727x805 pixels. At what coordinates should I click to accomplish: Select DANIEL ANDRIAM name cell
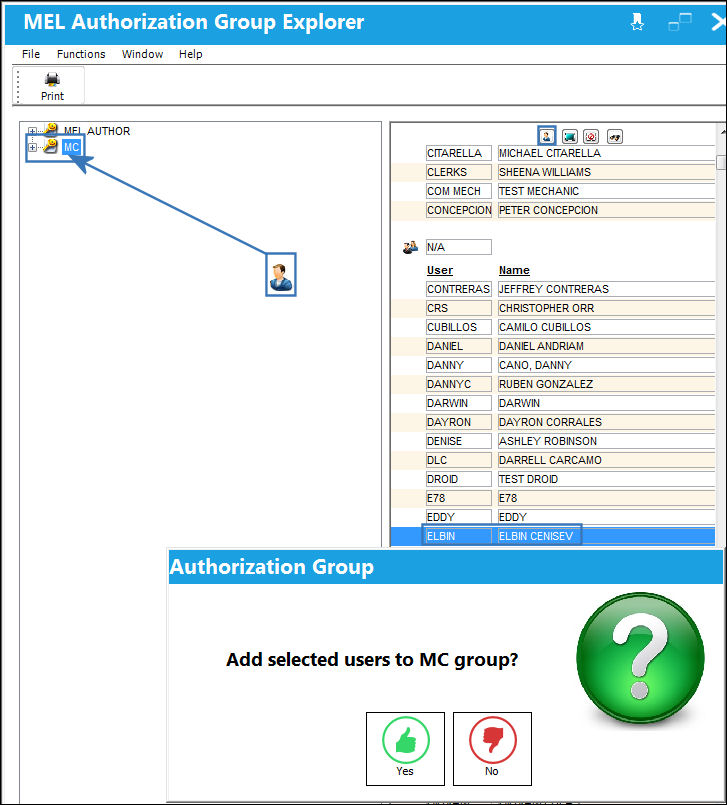pos(606,346)
